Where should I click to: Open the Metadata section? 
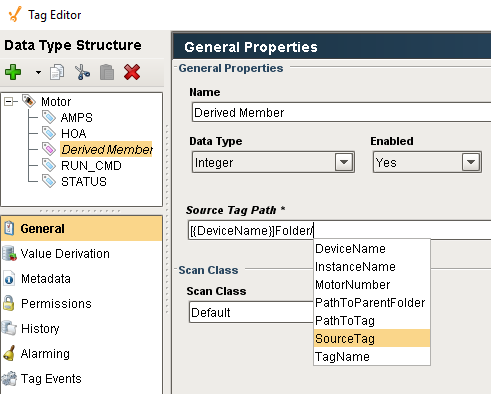(x=82, y=279)
